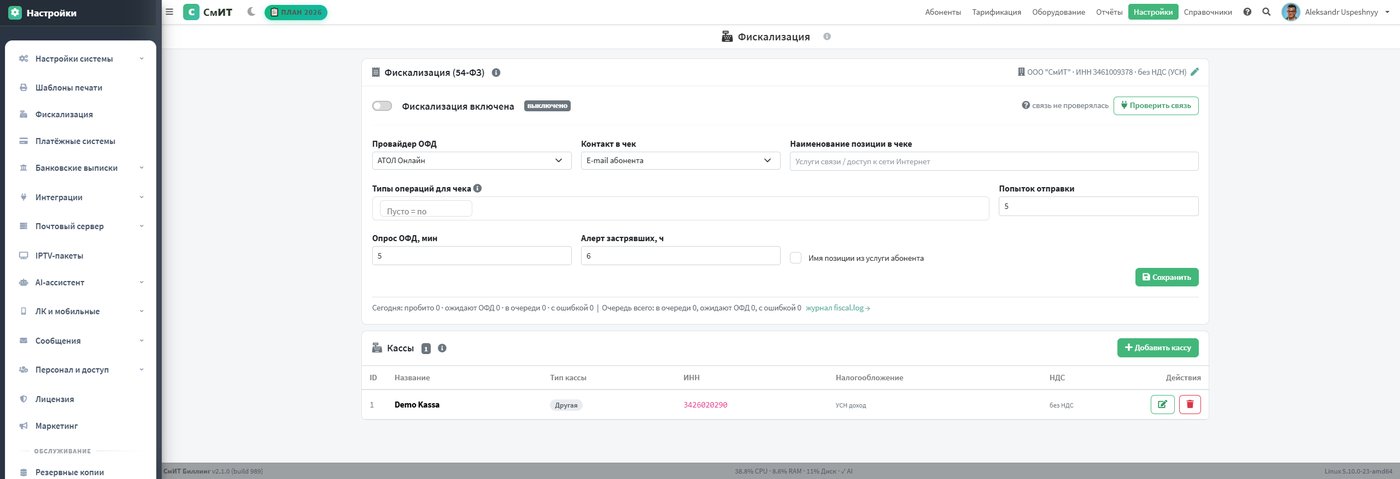Switch to dark mode via moon icon

pos(250,12)
